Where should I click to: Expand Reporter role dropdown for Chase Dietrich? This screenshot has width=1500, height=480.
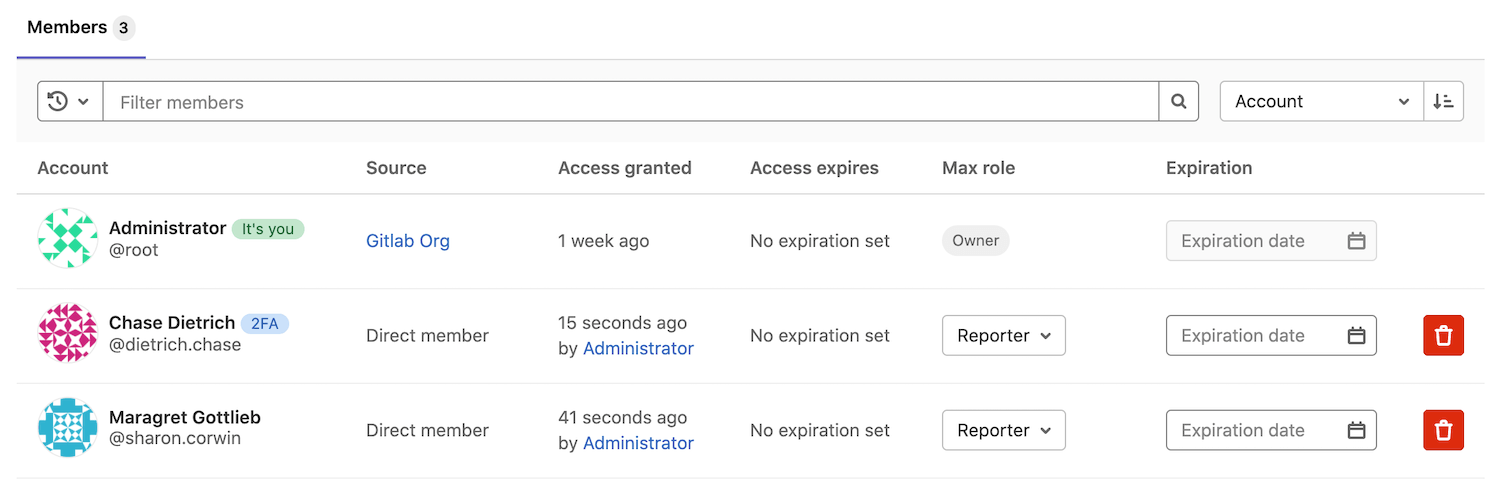1003,336
